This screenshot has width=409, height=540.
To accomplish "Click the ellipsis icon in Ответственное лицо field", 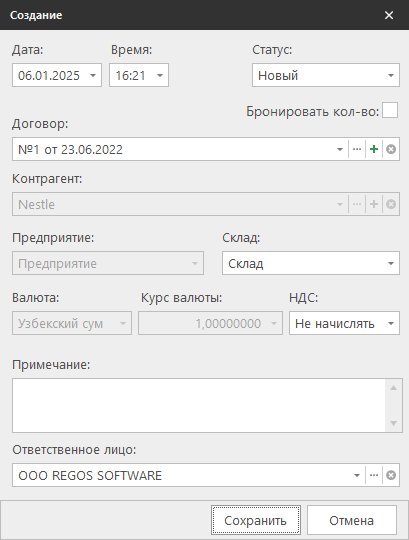I will click(374, 475).
